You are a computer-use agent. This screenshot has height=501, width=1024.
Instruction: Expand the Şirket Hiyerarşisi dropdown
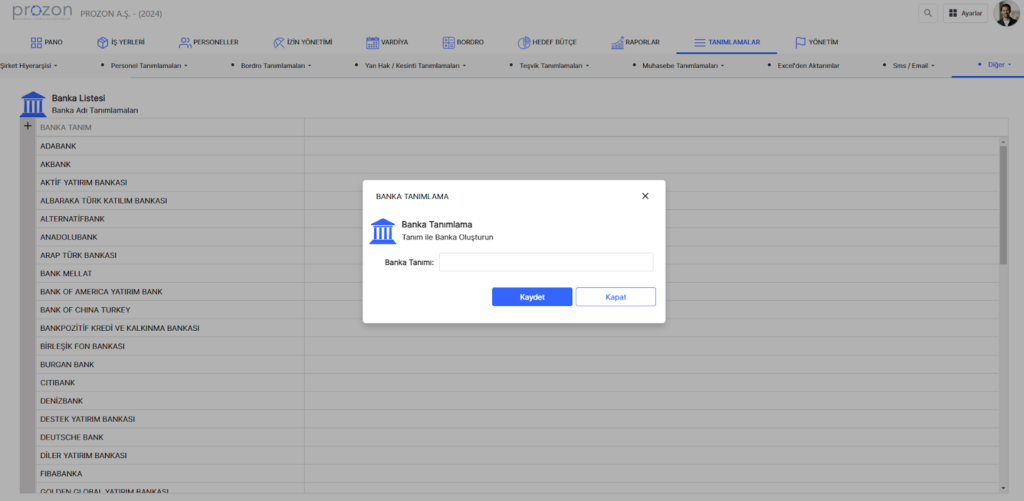click(x=29, y=65)
